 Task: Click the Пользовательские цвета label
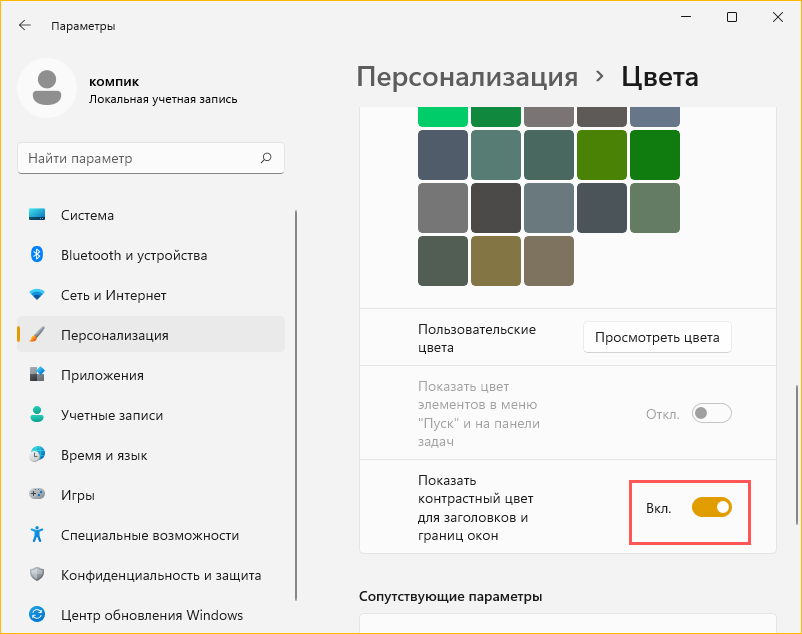(477, 338)
